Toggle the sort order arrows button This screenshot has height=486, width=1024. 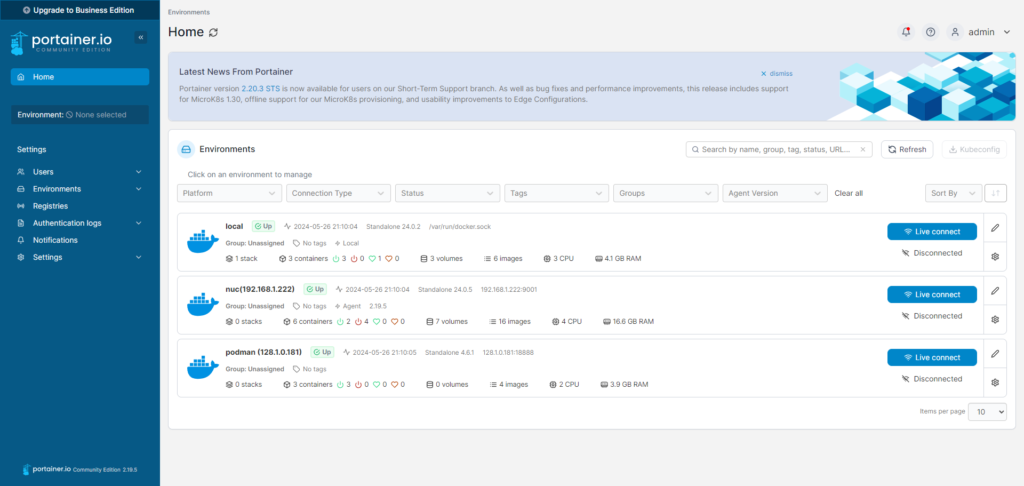[995, 193]
